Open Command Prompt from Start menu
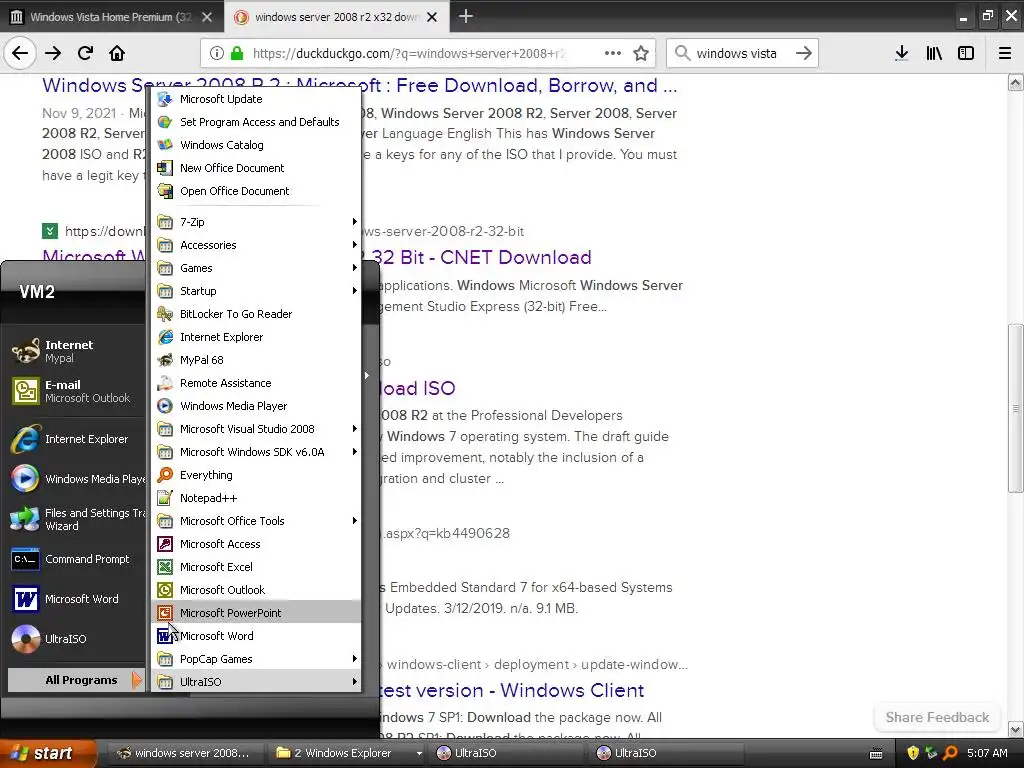 (x=76, y=559)
